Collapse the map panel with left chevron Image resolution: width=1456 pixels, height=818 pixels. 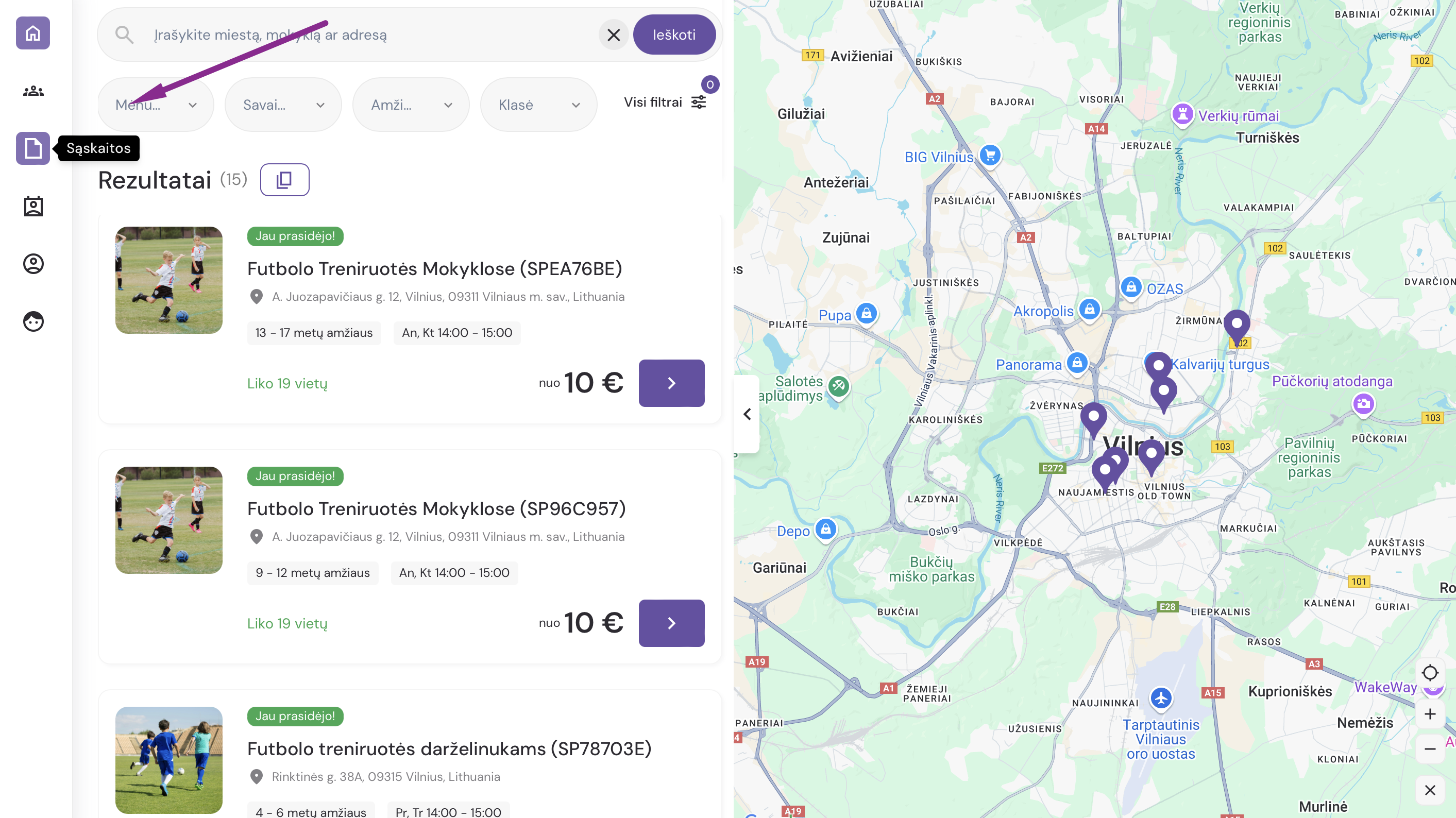pos(747,414)
